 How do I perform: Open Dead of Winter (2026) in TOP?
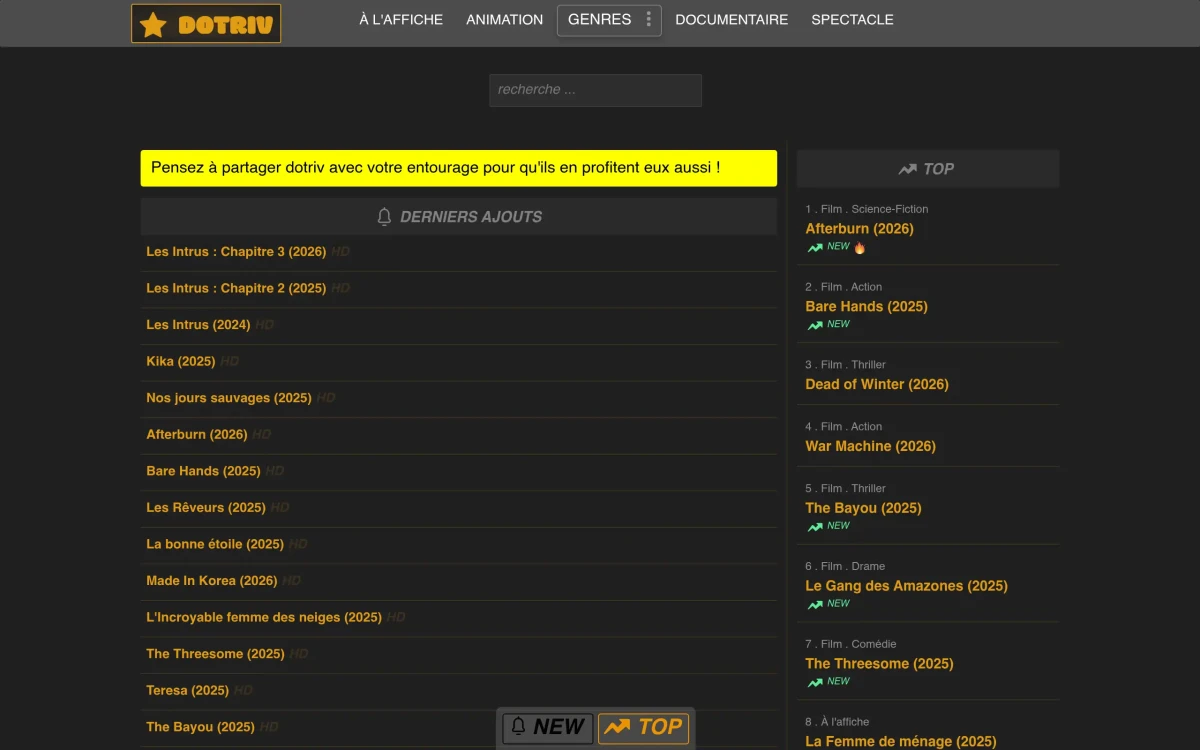pyautogui.click(x=877, y=384)
